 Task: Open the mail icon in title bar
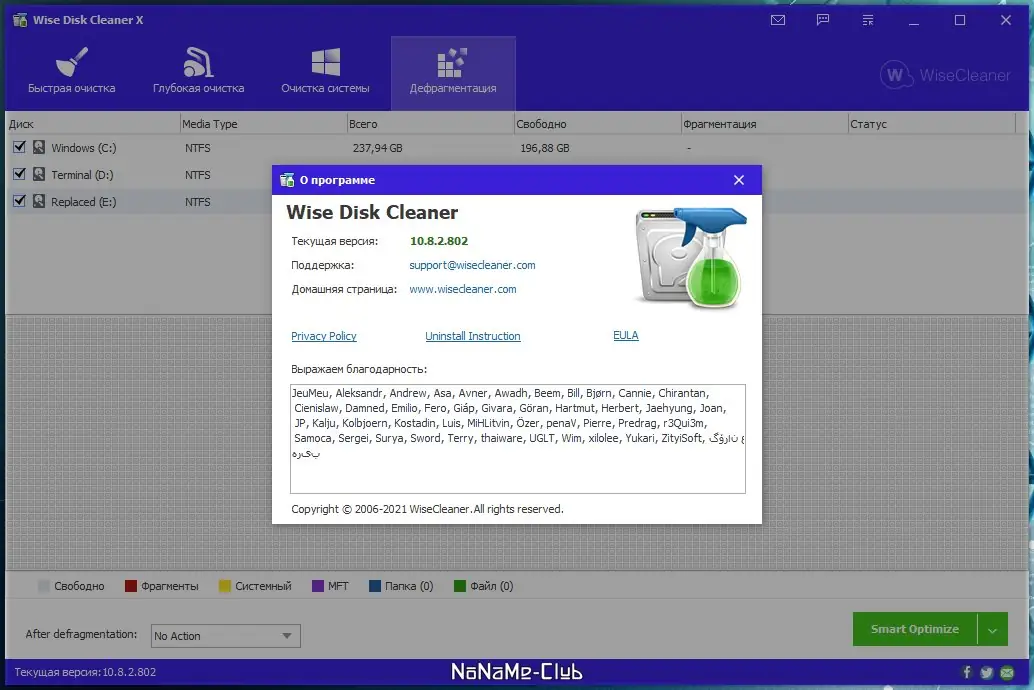tap(778, 19)
